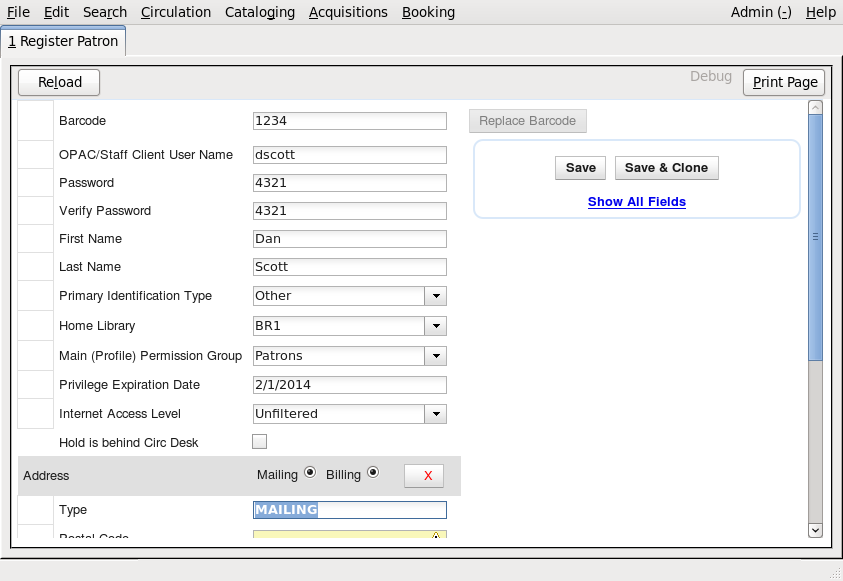Open the Main (Profile) Permission Group dropdown
This screenshot has width=843, height=581.
435,356
